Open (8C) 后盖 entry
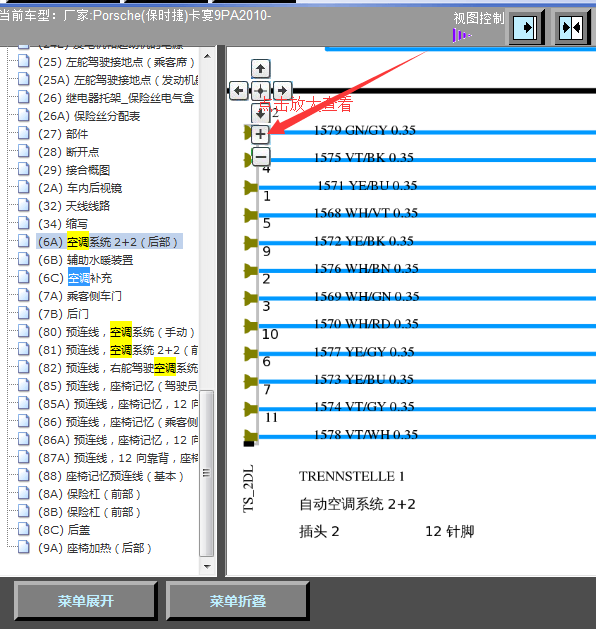 [x=64, y=530]
